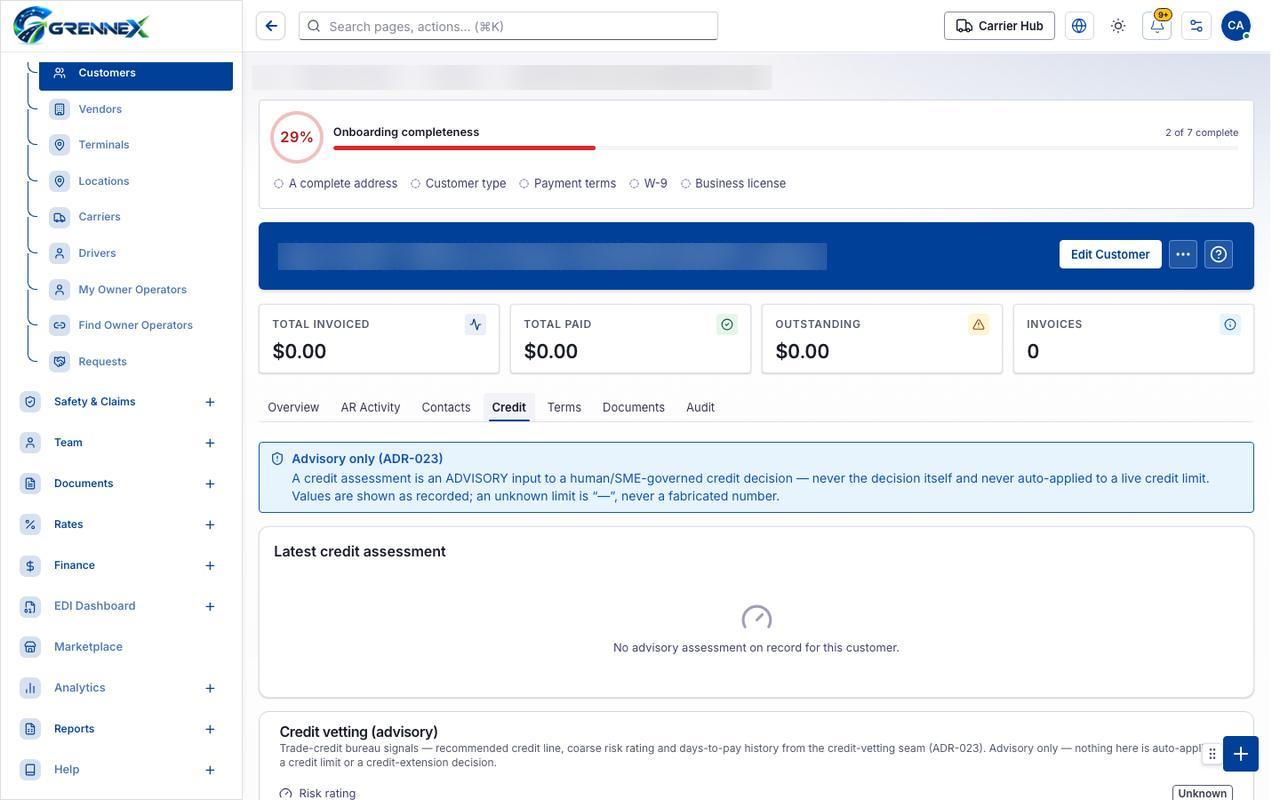Click the Outstanding warning icon
This screenshot has width=1280, height=800.
(x=978, y=324)
